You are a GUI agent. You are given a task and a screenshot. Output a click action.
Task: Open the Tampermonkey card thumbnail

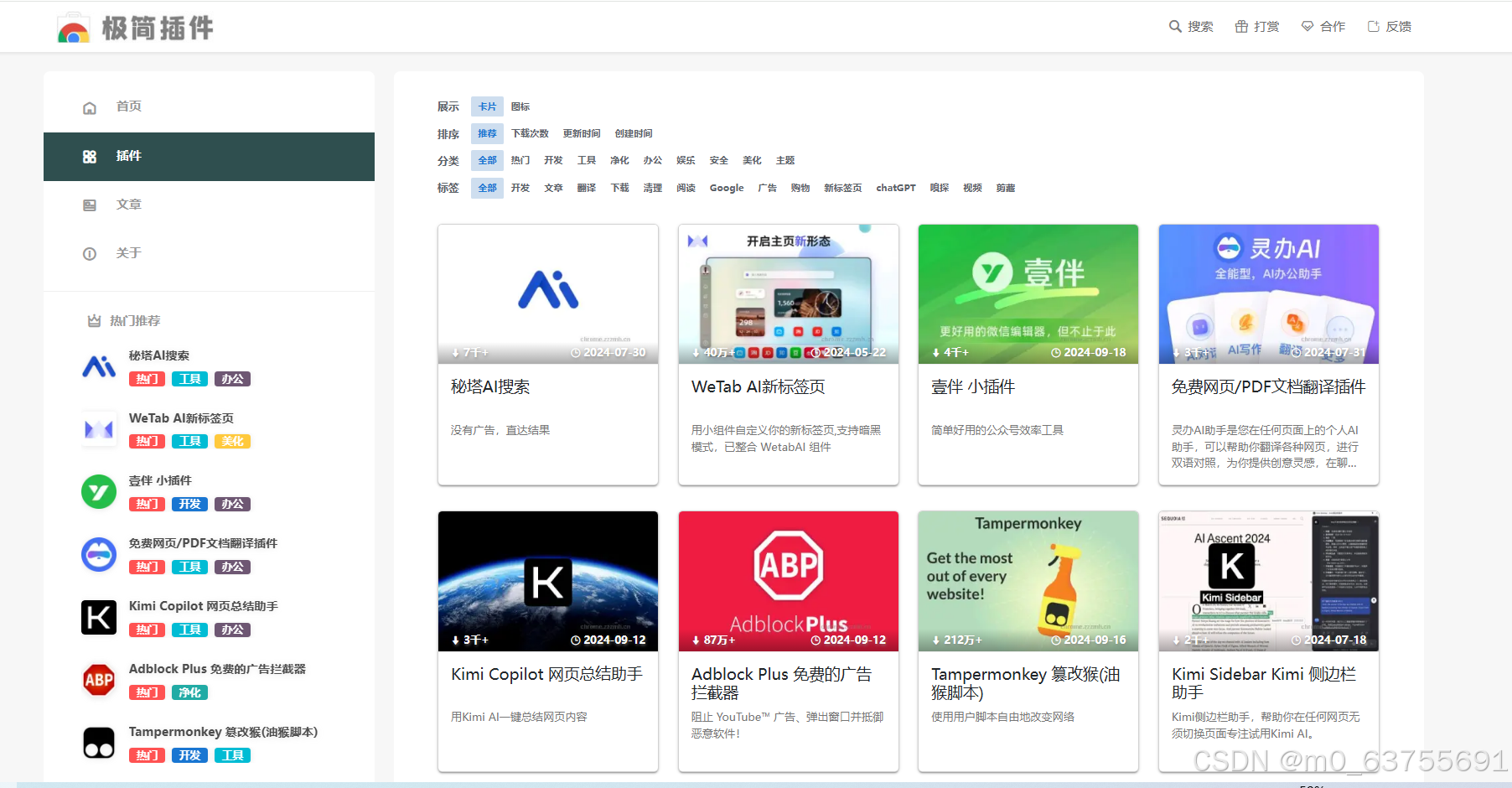coord(1028,582)
